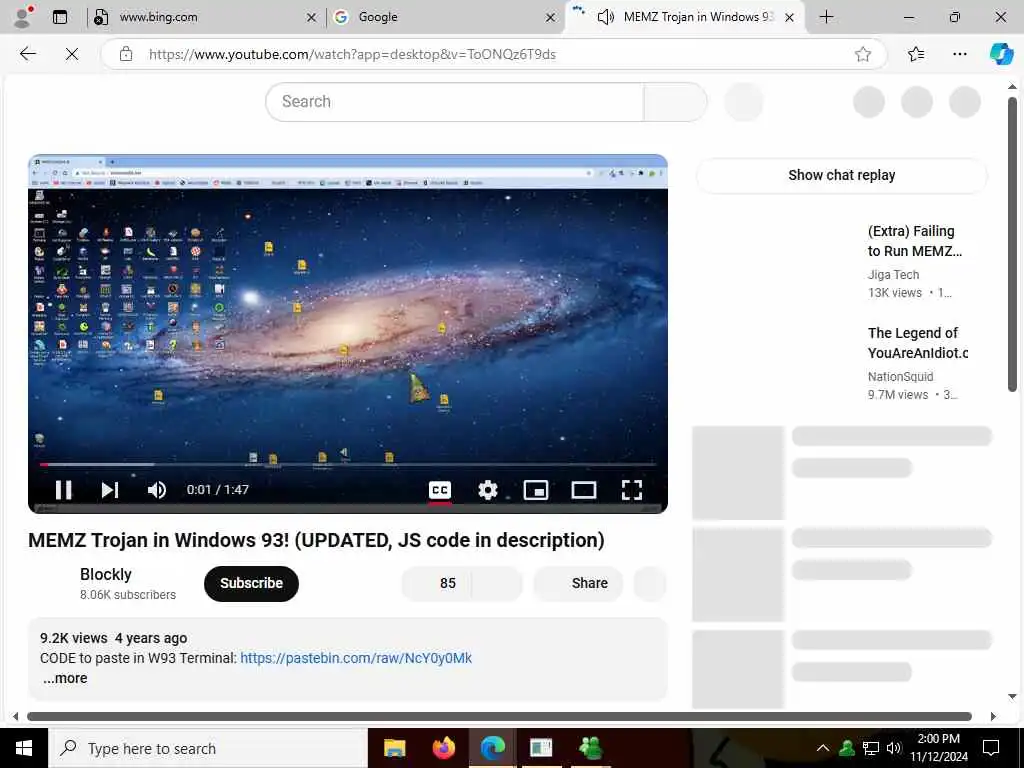Open system volume tray icon
The height and width of the screenshot is (768, 1024).
[894, 748]
